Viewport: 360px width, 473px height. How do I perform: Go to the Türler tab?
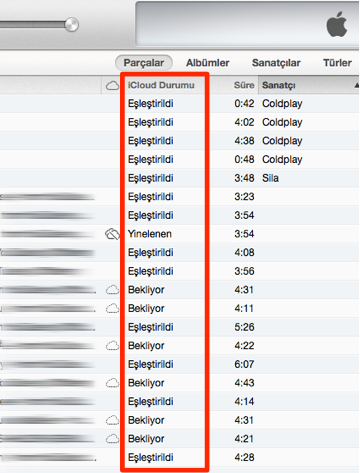click(x=337, y=63)
